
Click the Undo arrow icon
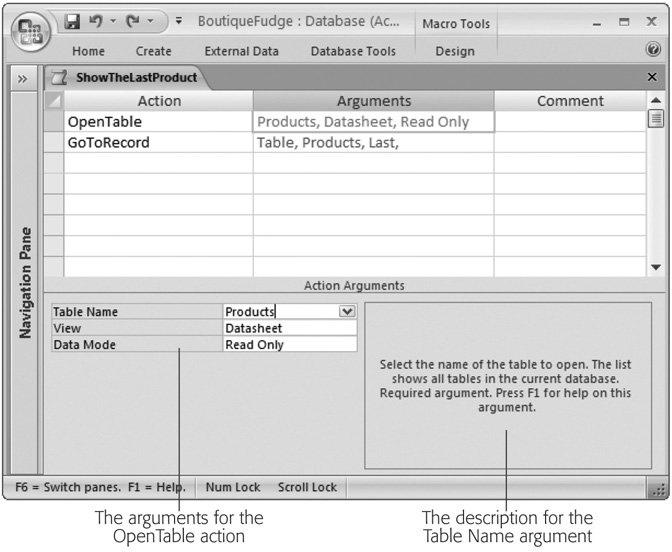click(96, 21)
